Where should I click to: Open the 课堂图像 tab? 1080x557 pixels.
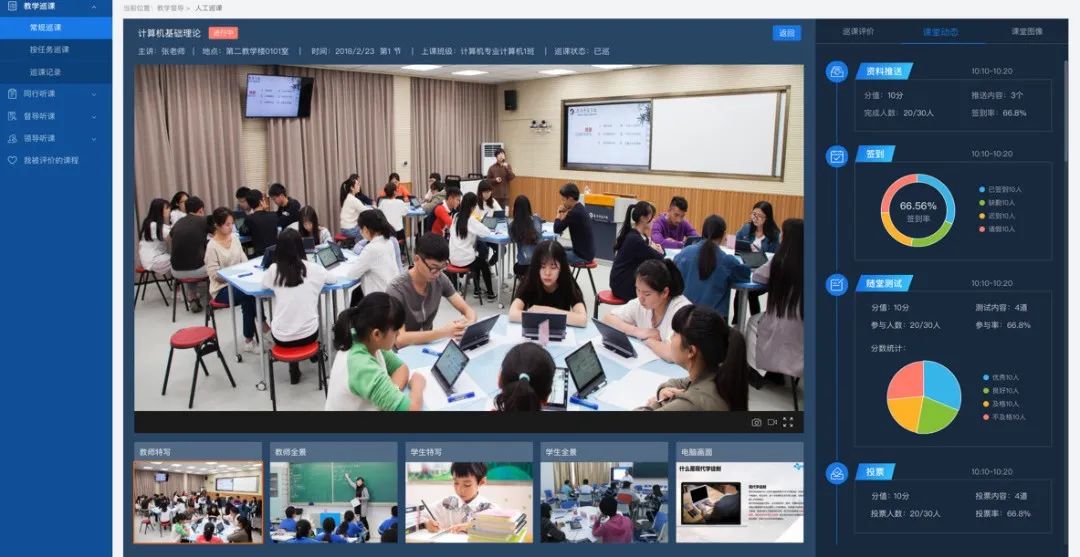(1026, 32)
